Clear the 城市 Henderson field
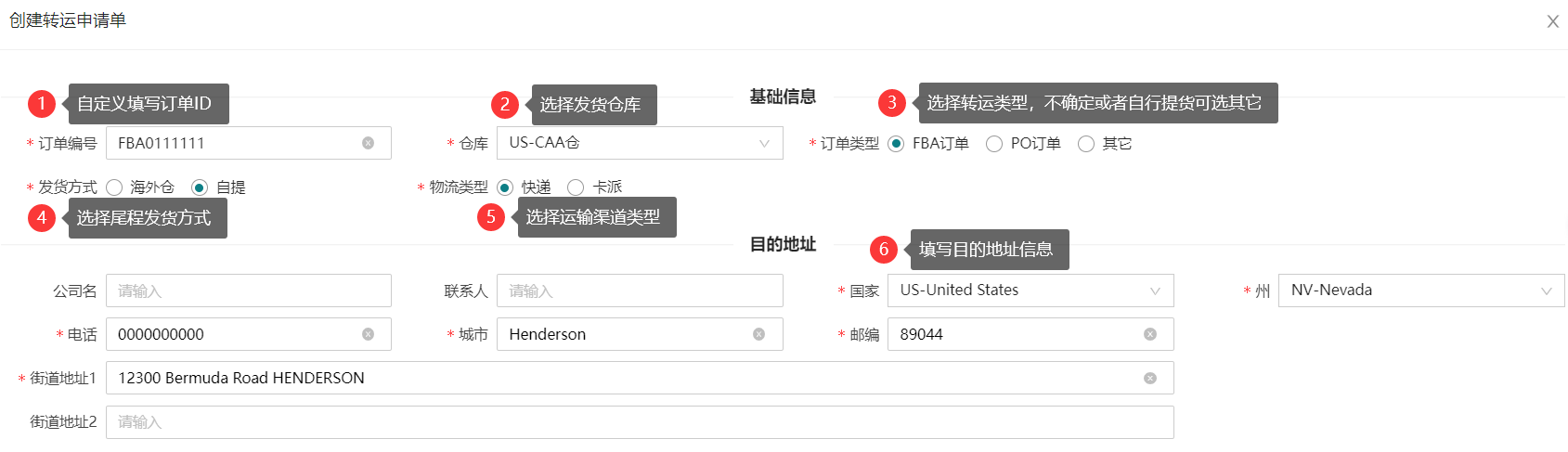 (758, 334)
